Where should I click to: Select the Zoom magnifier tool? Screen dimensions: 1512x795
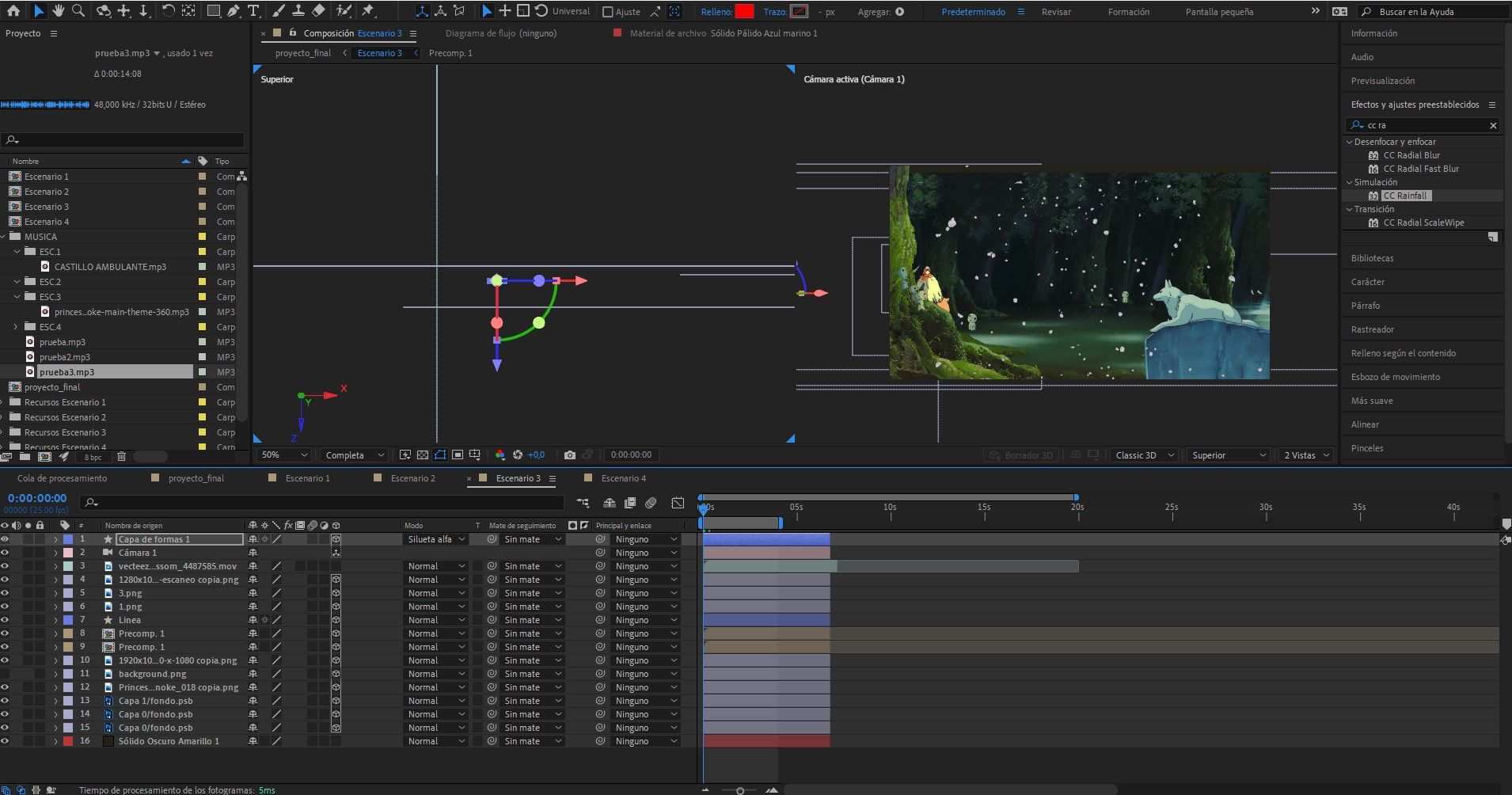tap(78, 11)
